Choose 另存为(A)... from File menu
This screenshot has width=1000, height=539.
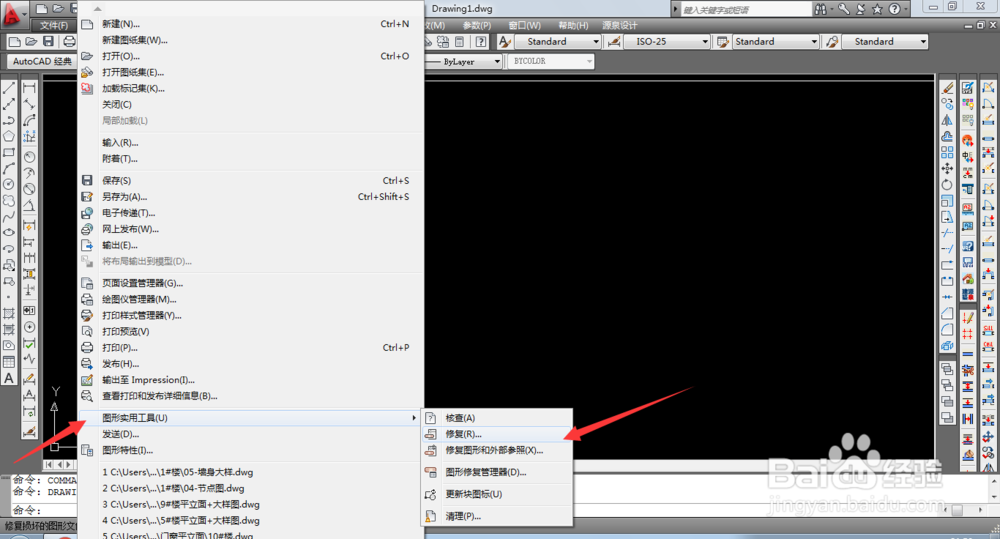[250, 196]
